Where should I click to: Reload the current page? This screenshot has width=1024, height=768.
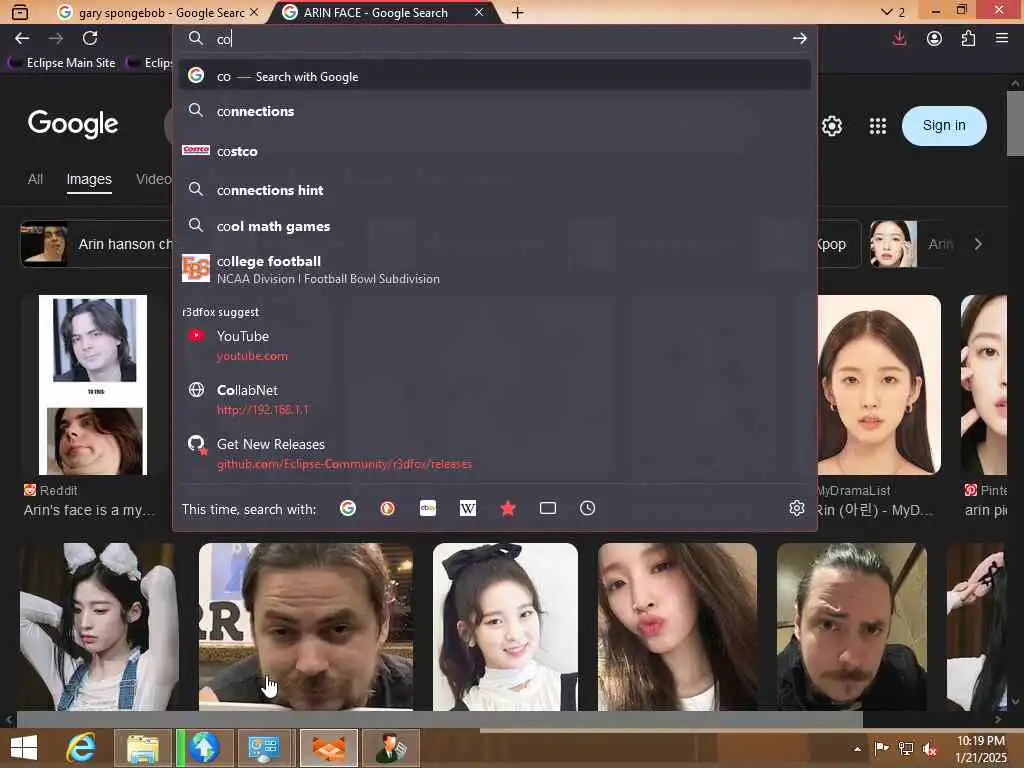pos(90,39)
